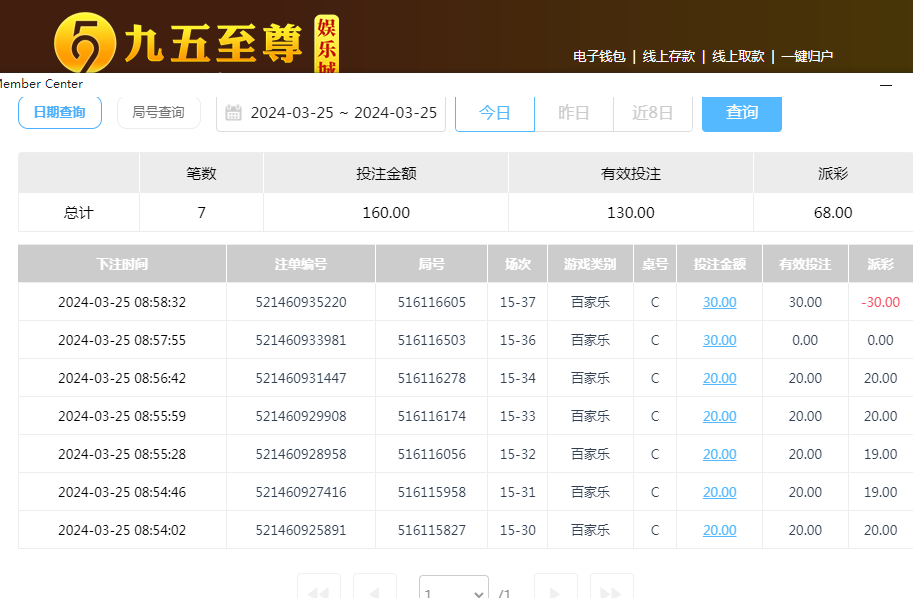Open 20.00 bet link for order 521460925891
This screenshot has height=598, width=913.
tap(720, 530)
